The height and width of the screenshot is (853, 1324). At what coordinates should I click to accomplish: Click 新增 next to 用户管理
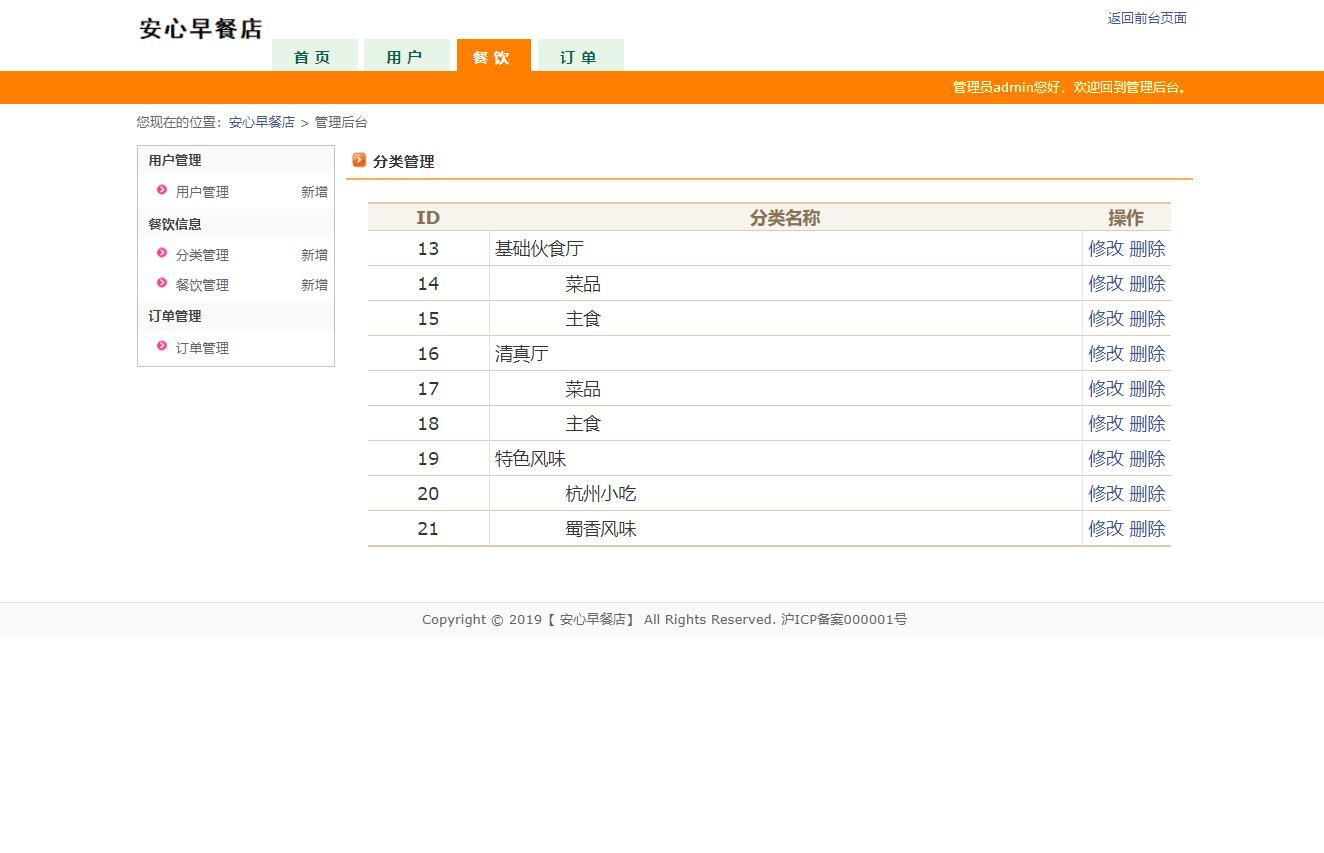314,191
